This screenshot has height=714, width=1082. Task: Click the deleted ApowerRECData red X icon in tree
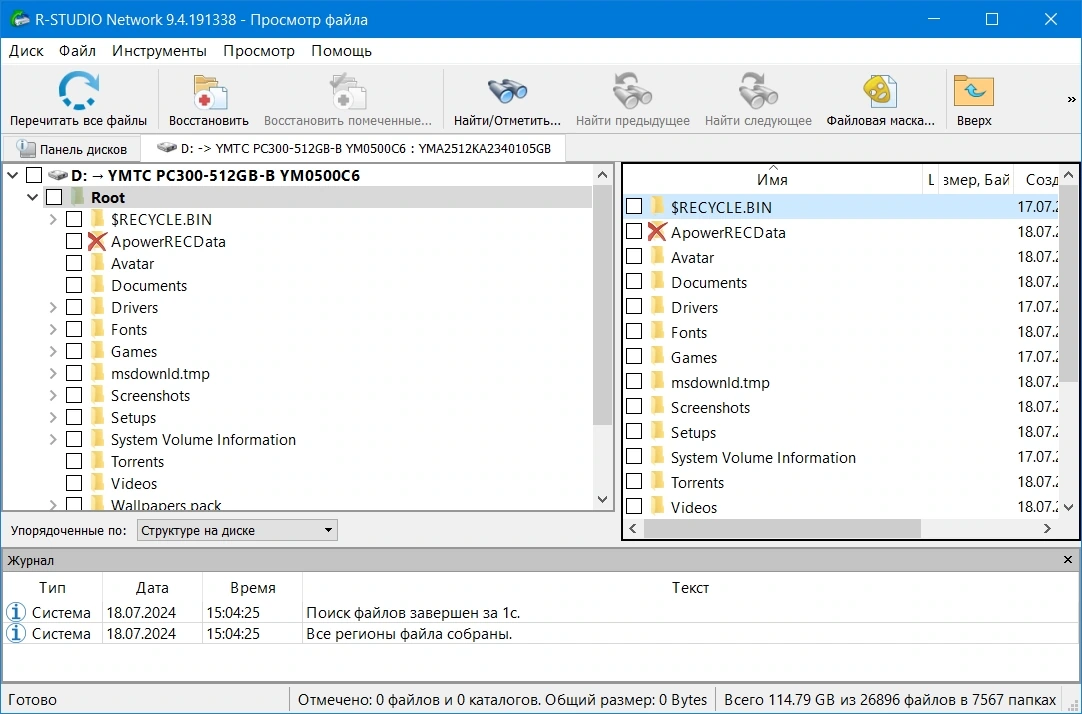point(97,241)
